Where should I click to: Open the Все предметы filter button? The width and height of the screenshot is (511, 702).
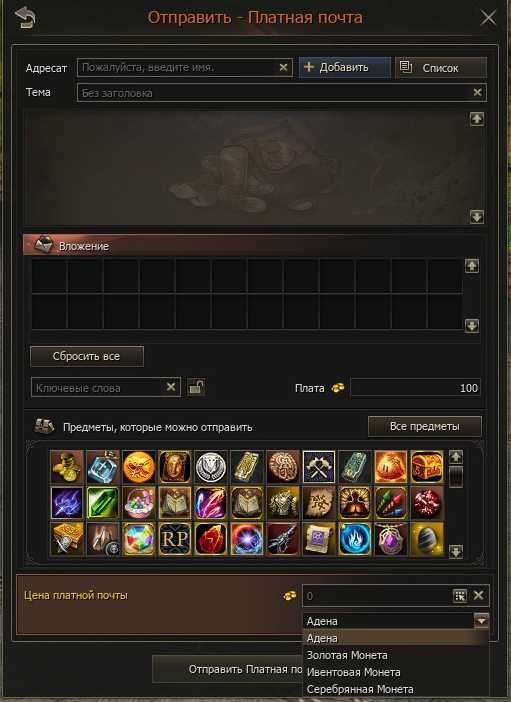coord(425,426)
